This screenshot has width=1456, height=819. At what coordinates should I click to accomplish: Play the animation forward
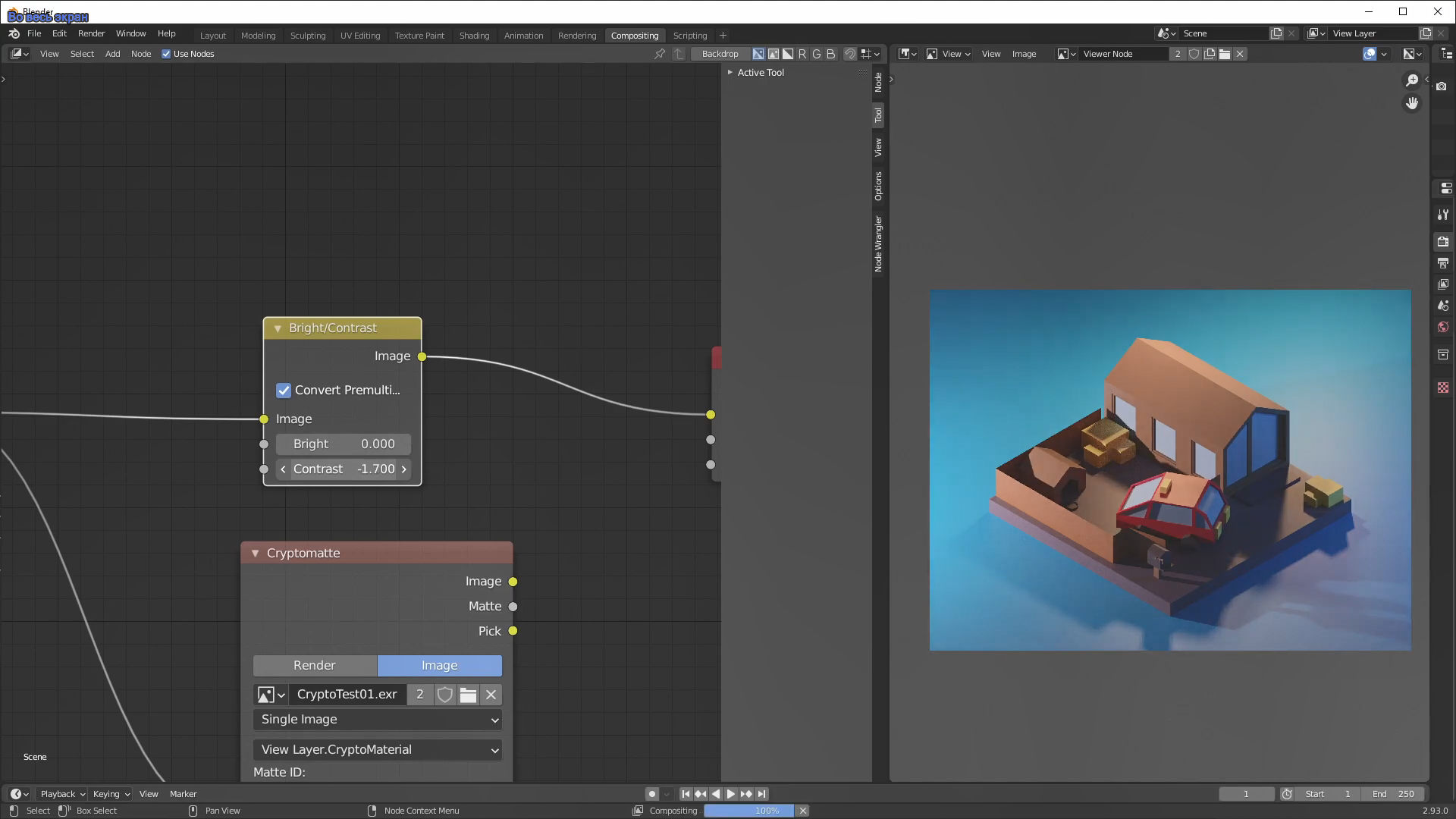[x=730, y=794]
